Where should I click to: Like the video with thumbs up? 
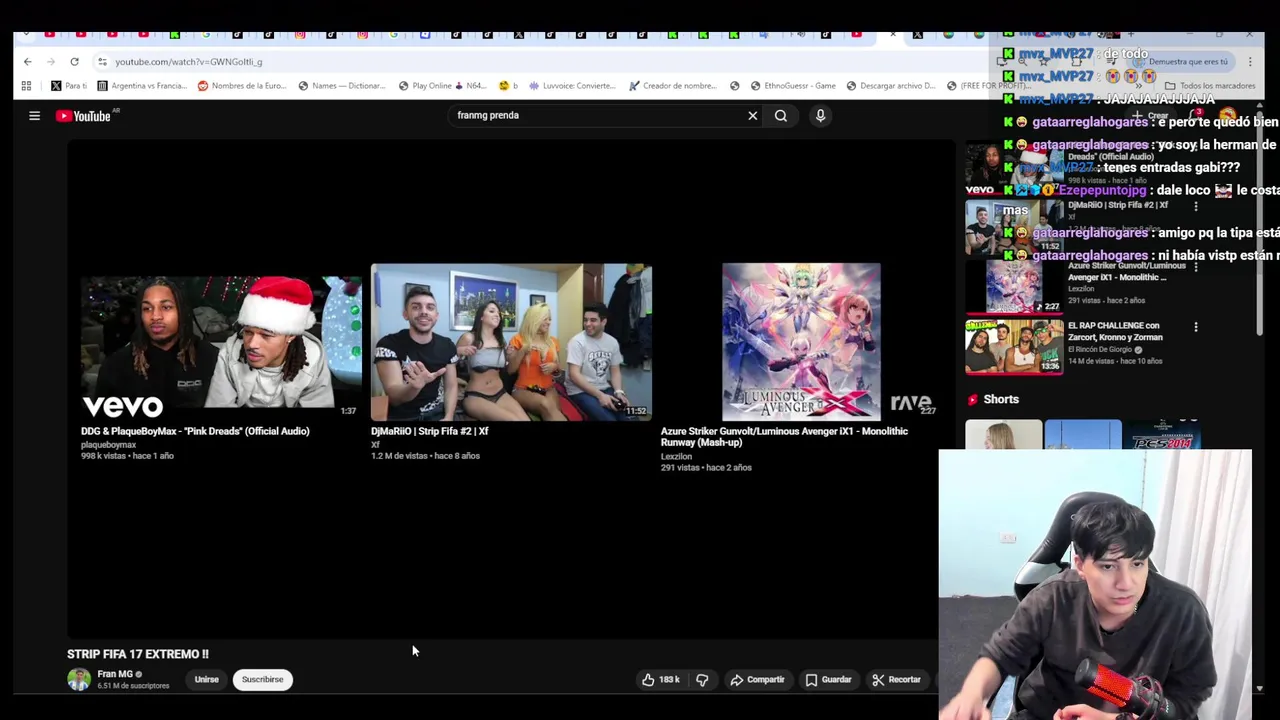(x=660, y=680)
